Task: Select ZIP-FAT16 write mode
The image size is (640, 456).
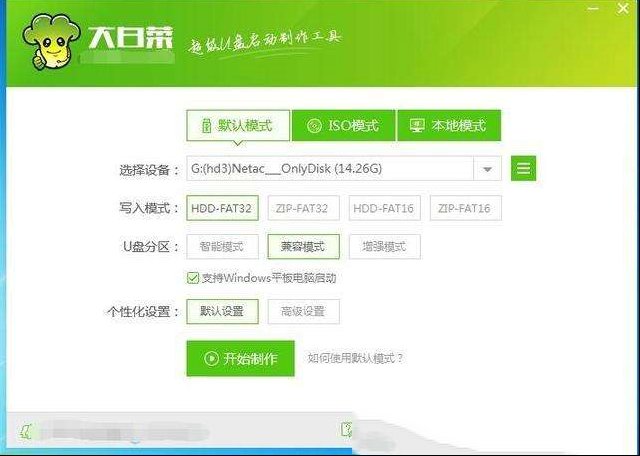Action: (x=466, y=208)
